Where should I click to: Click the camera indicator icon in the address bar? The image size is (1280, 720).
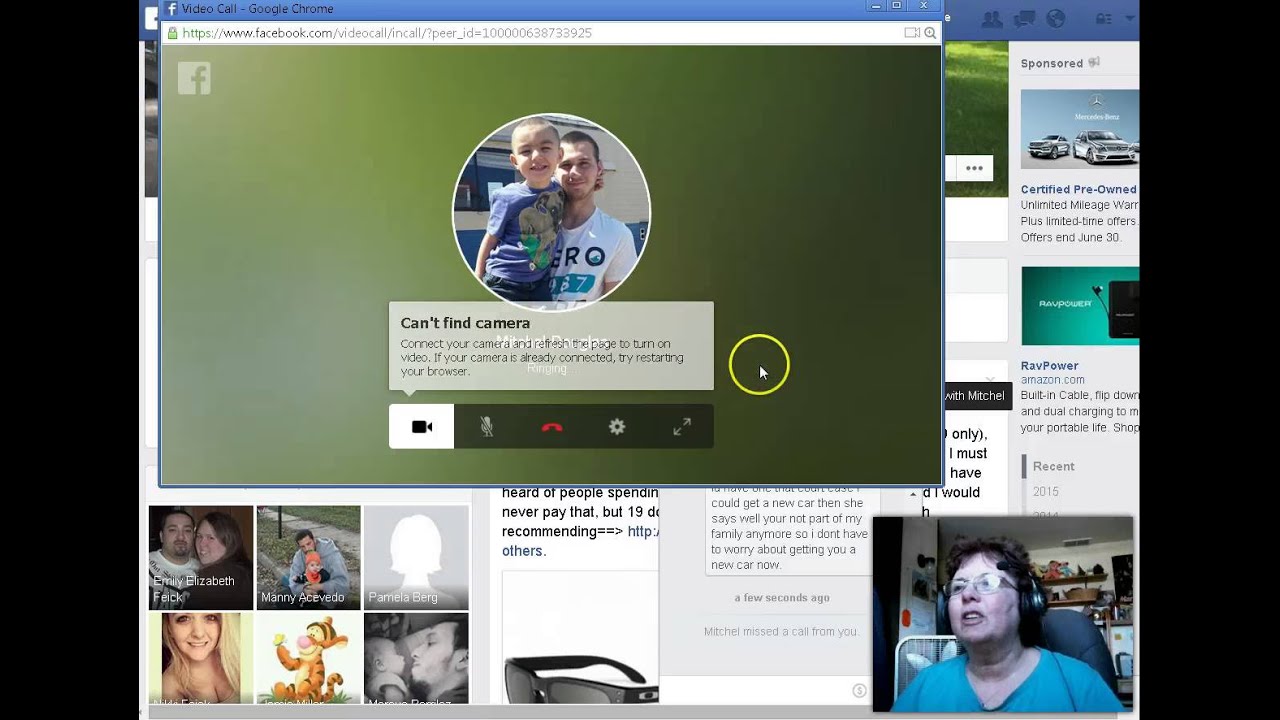pos(911,33)
